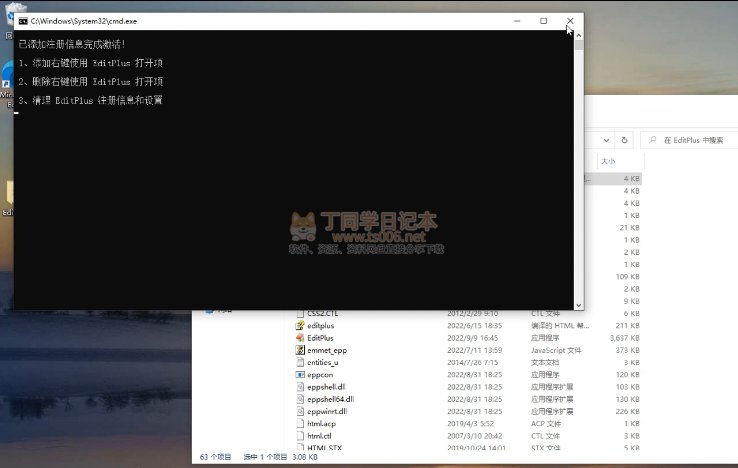Viewport: 738px width, 468px height.
Task: Select the eppcon application icon
Action: (300, 374)
